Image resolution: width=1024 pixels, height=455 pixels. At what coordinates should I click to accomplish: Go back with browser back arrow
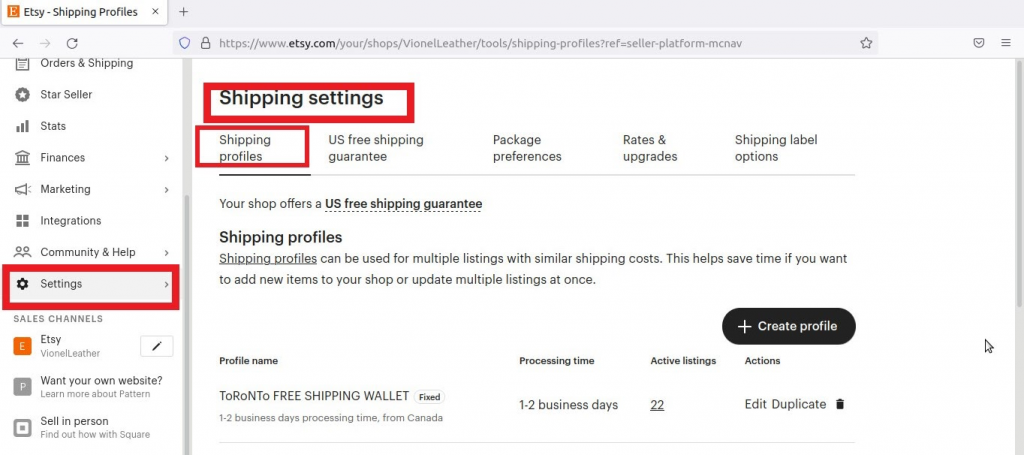18,43
